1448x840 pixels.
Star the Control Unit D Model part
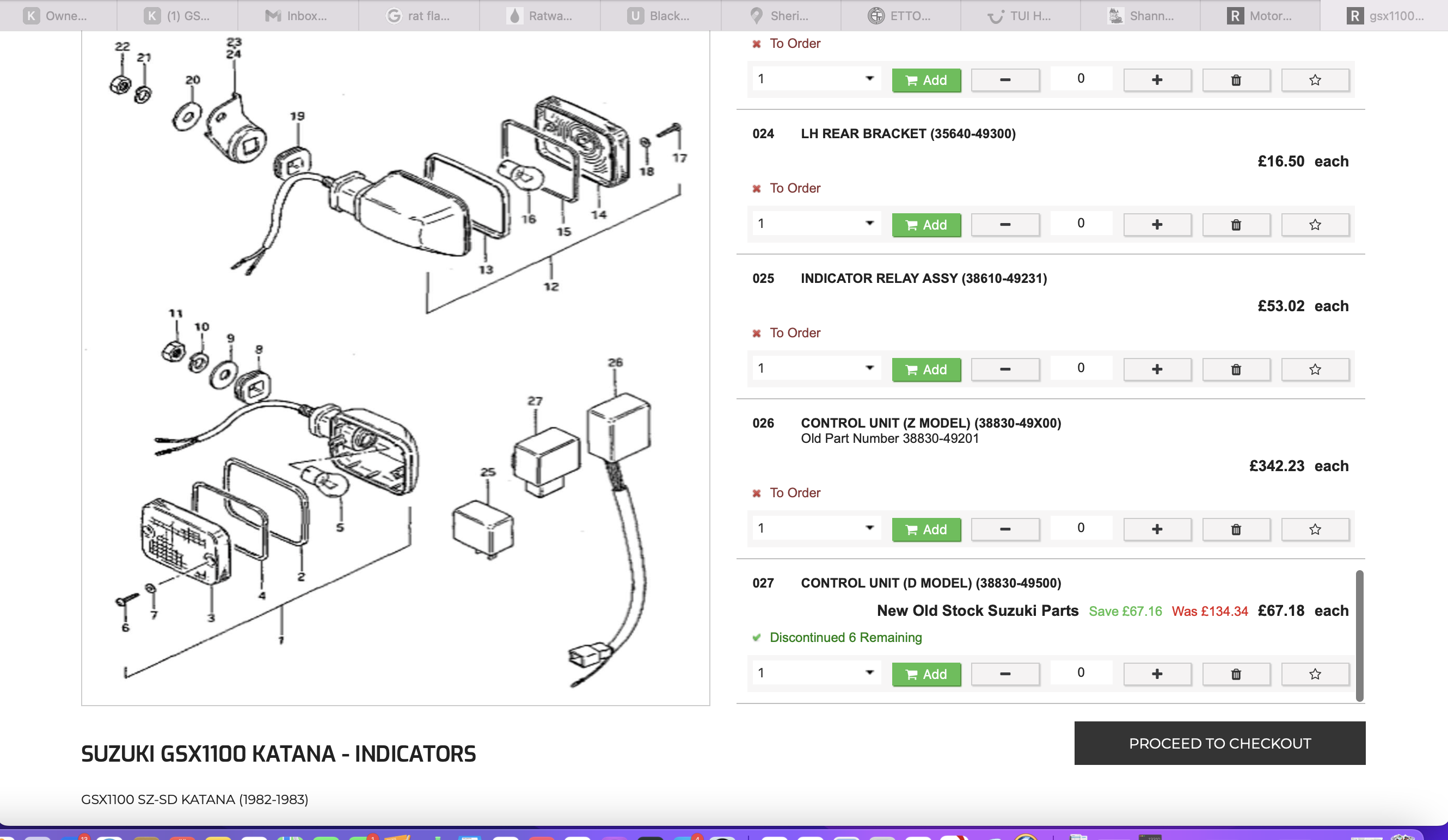click(x=1315, y=674)
